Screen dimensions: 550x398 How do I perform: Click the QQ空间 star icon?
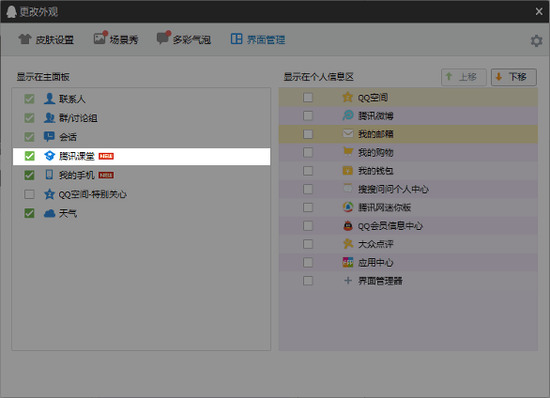pyautogui.click(x=348, y=97)
